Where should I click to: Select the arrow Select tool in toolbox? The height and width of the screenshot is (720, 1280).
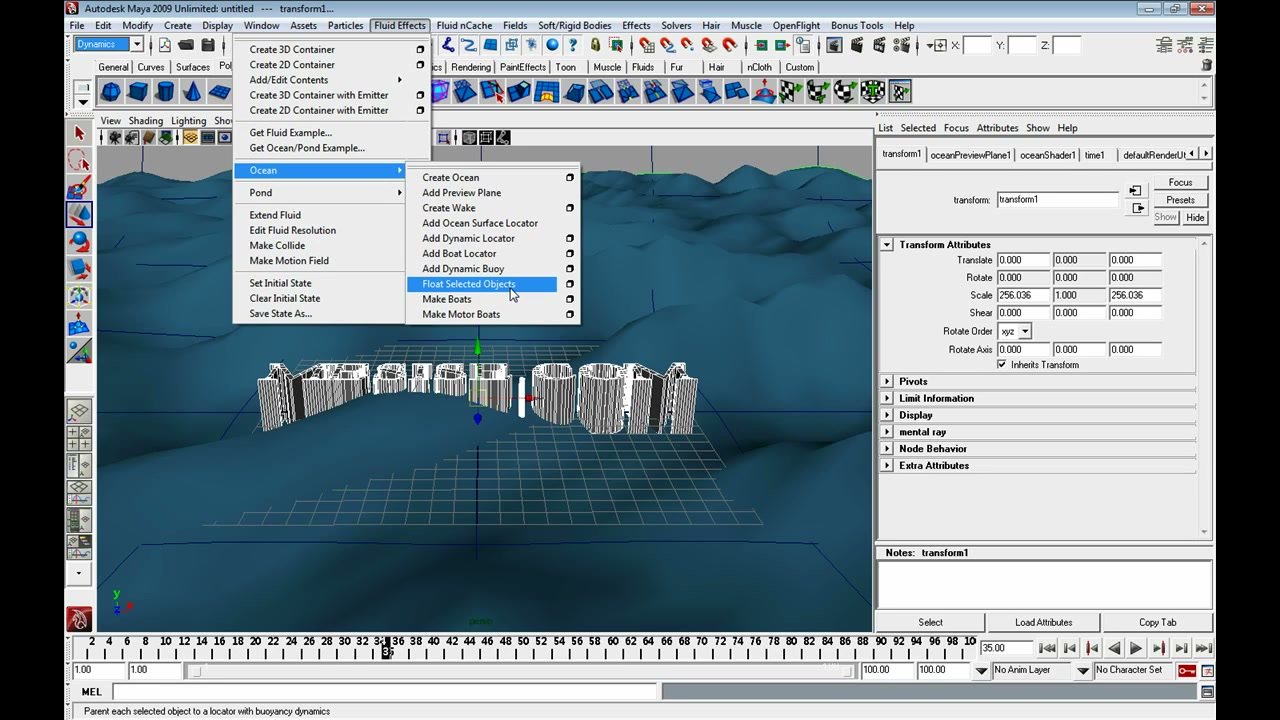pyautogui.click(x=80, y=134)
